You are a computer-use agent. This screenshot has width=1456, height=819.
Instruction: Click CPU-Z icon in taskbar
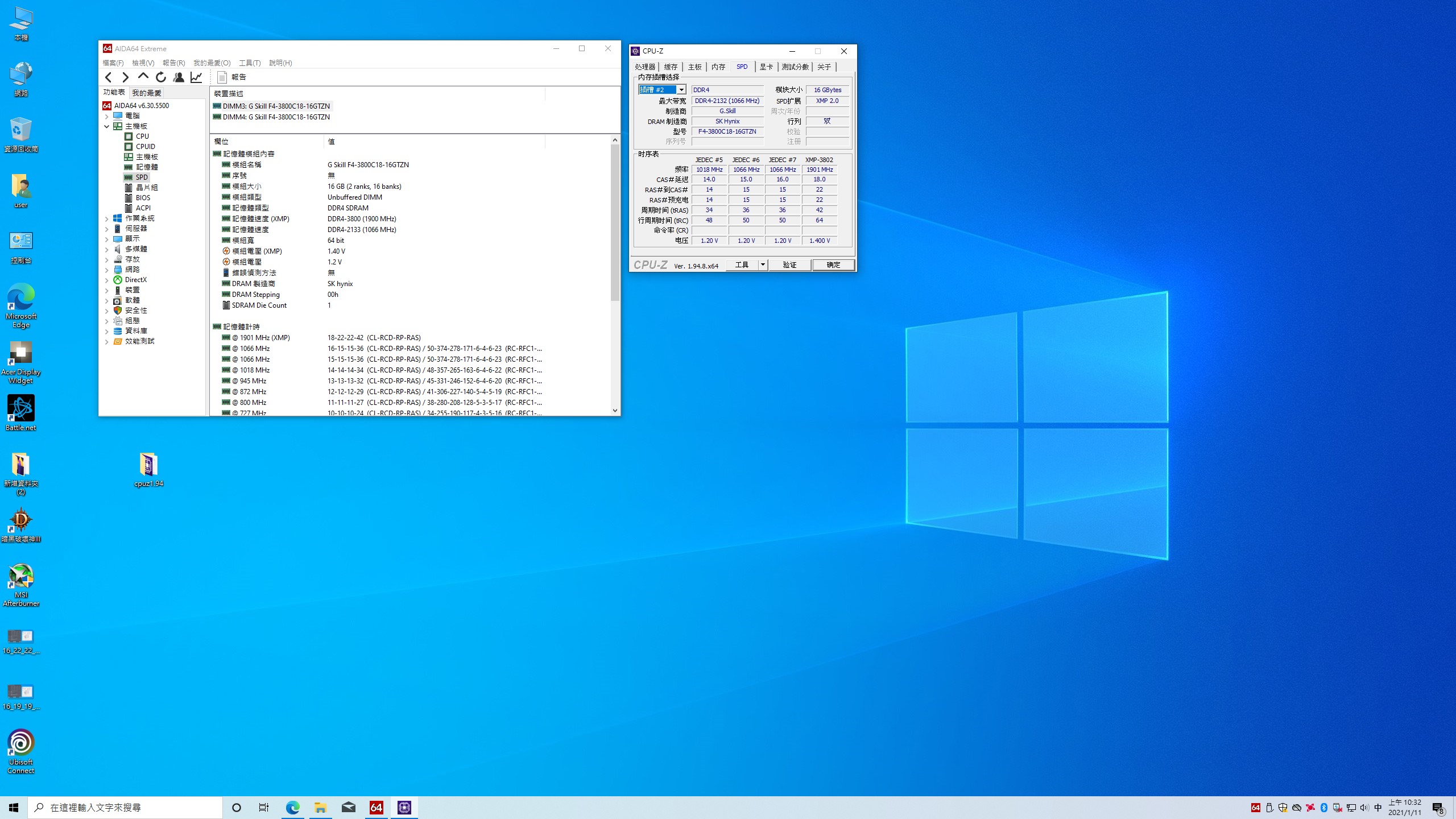click(404, 808)
